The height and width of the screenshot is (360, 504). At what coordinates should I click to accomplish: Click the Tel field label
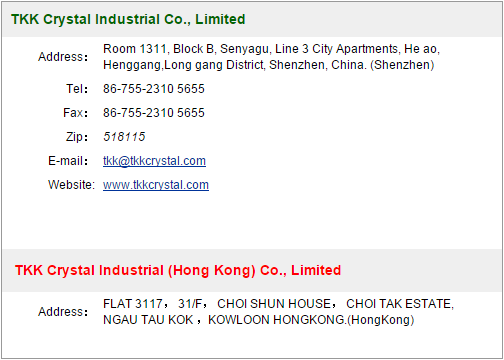pos(77,89)
